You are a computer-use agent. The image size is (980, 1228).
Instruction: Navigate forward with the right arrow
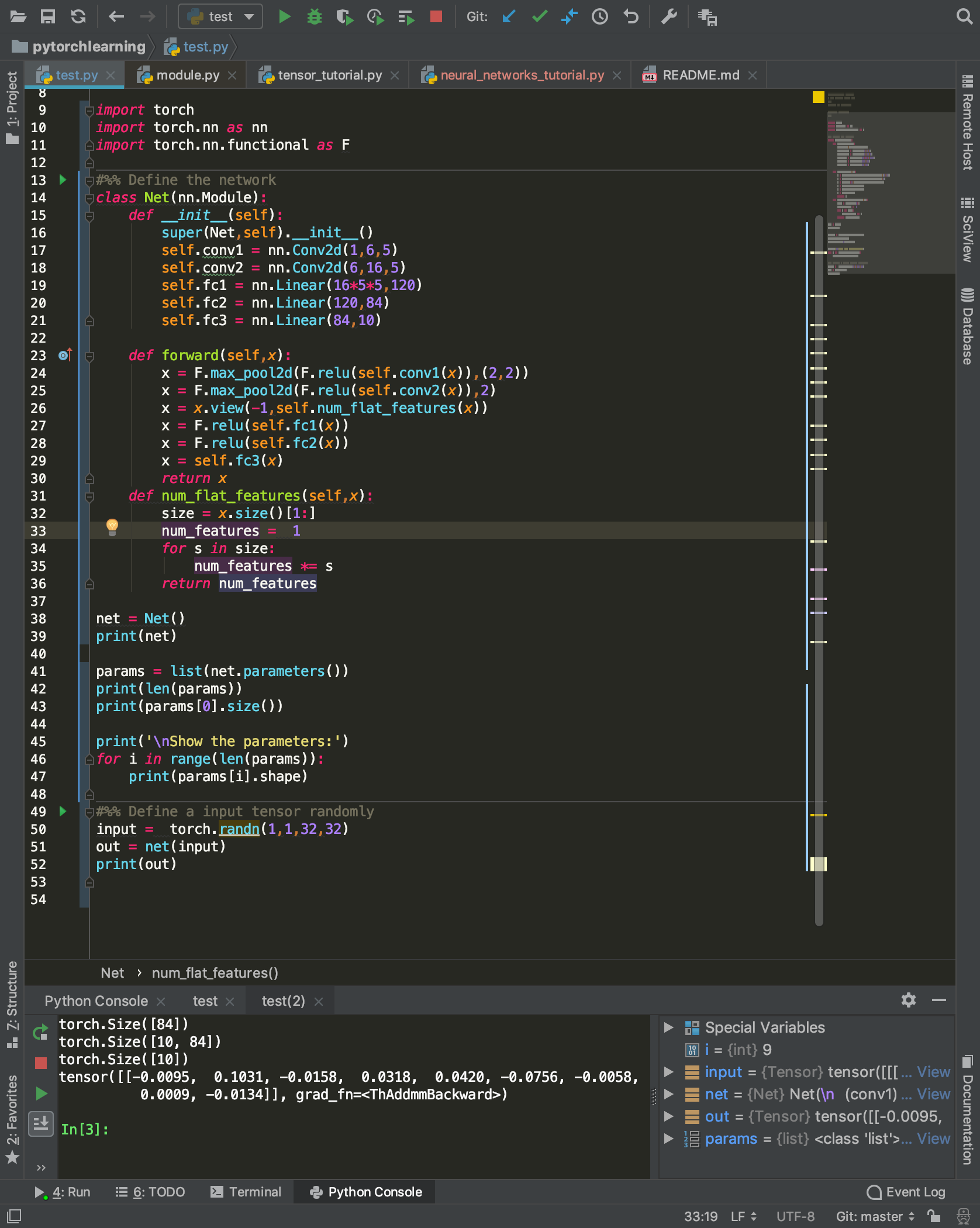147,16
